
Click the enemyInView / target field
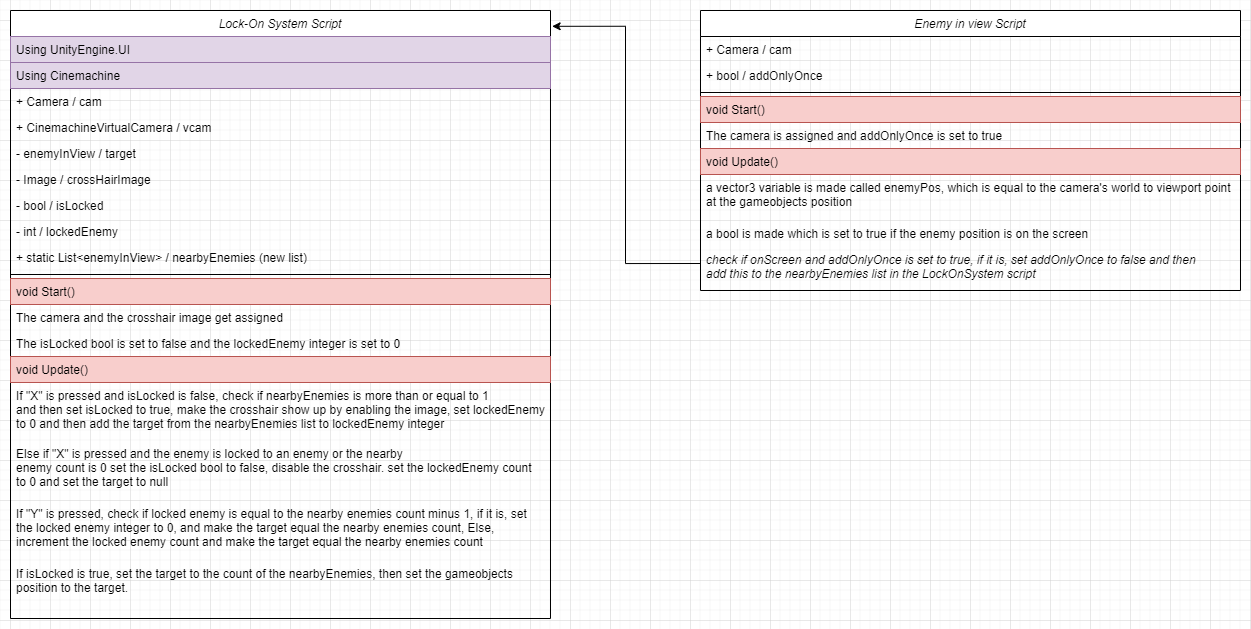280,153
